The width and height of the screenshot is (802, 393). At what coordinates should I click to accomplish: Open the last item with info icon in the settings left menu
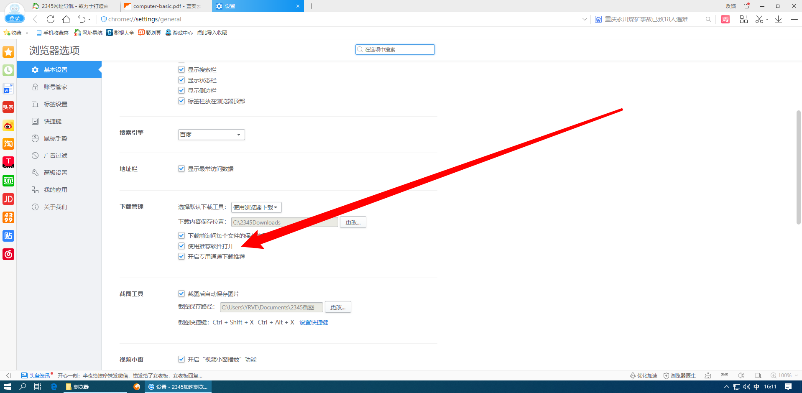tap(59, 207)
